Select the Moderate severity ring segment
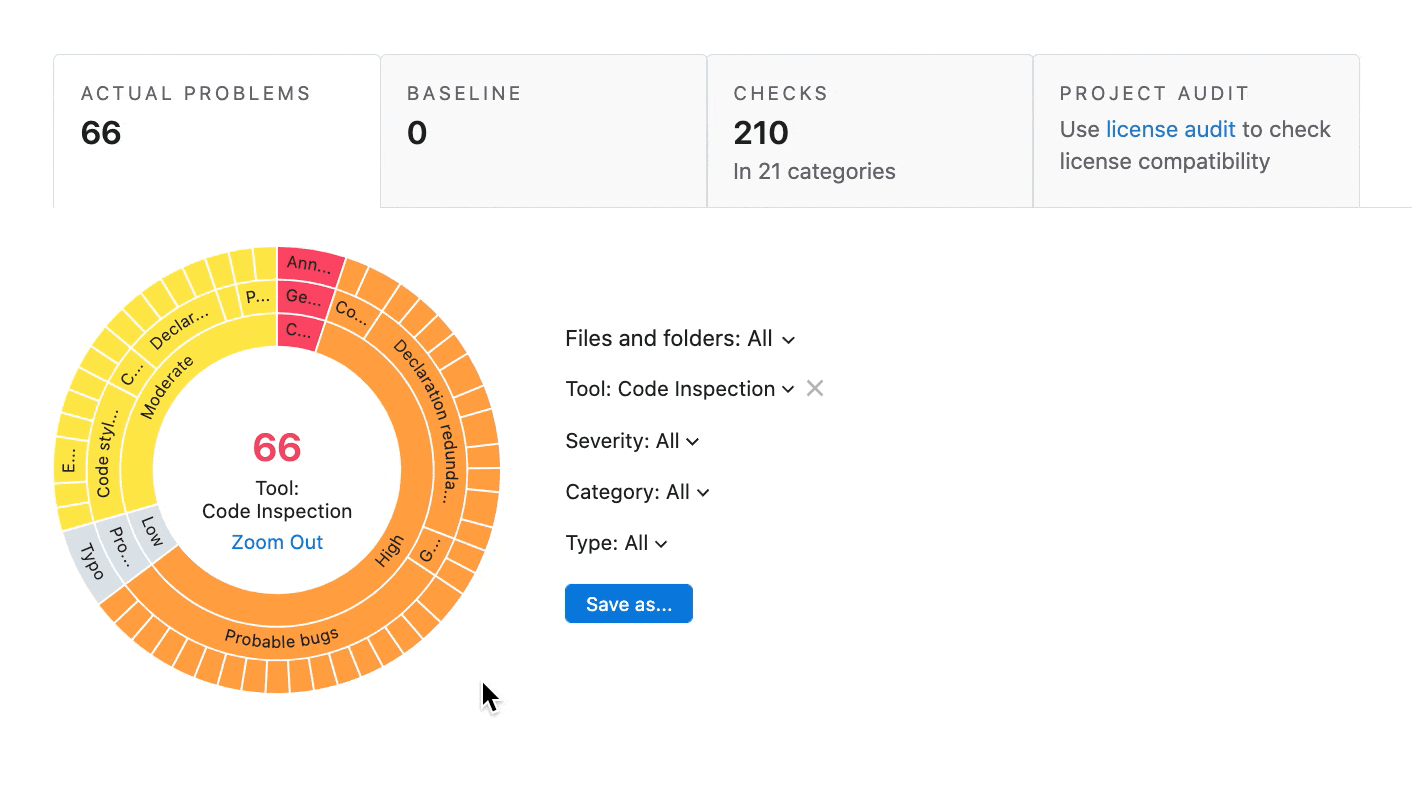The height and width of the screenshot is (798, 1412). (x=168, y=387)
